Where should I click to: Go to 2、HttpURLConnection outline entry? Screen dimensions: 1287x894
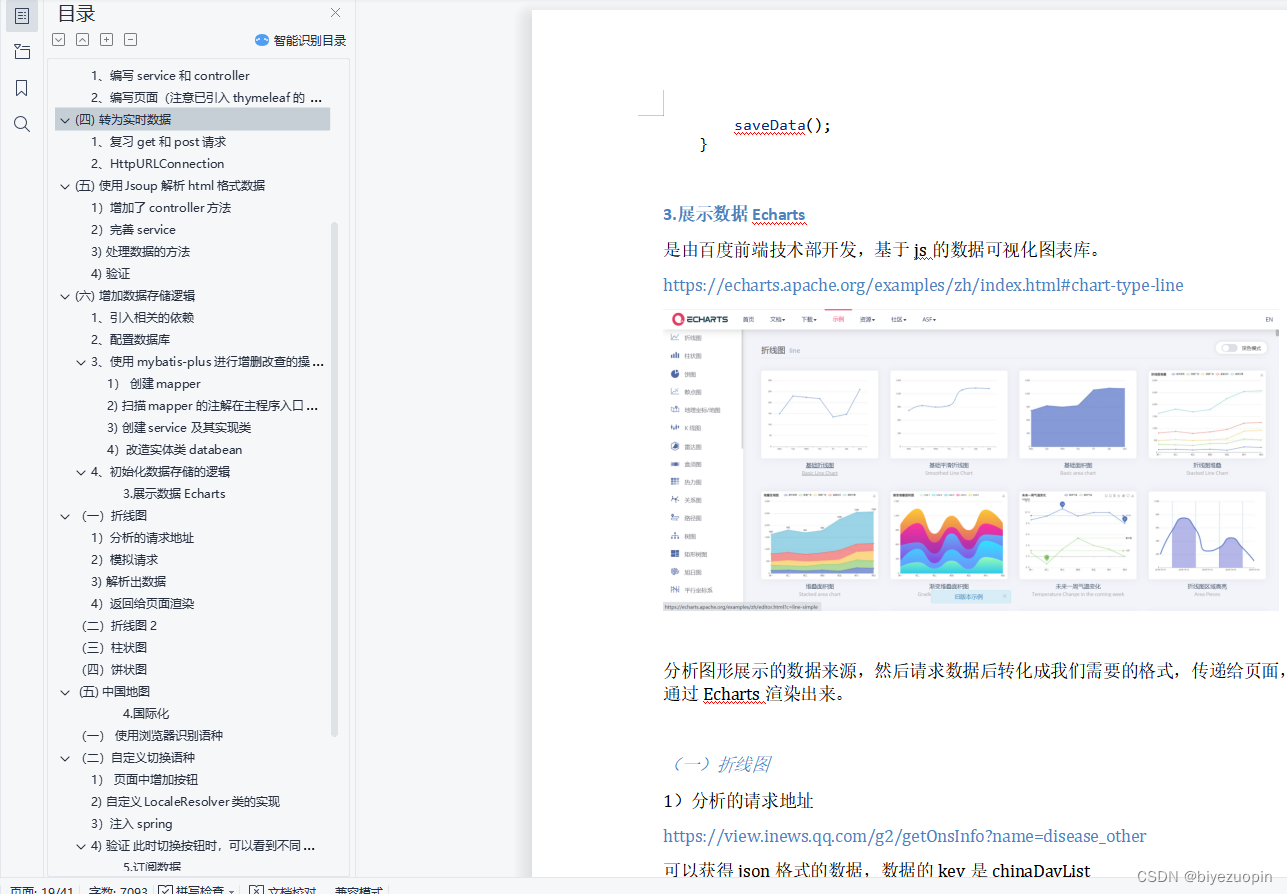coord(157,164)
